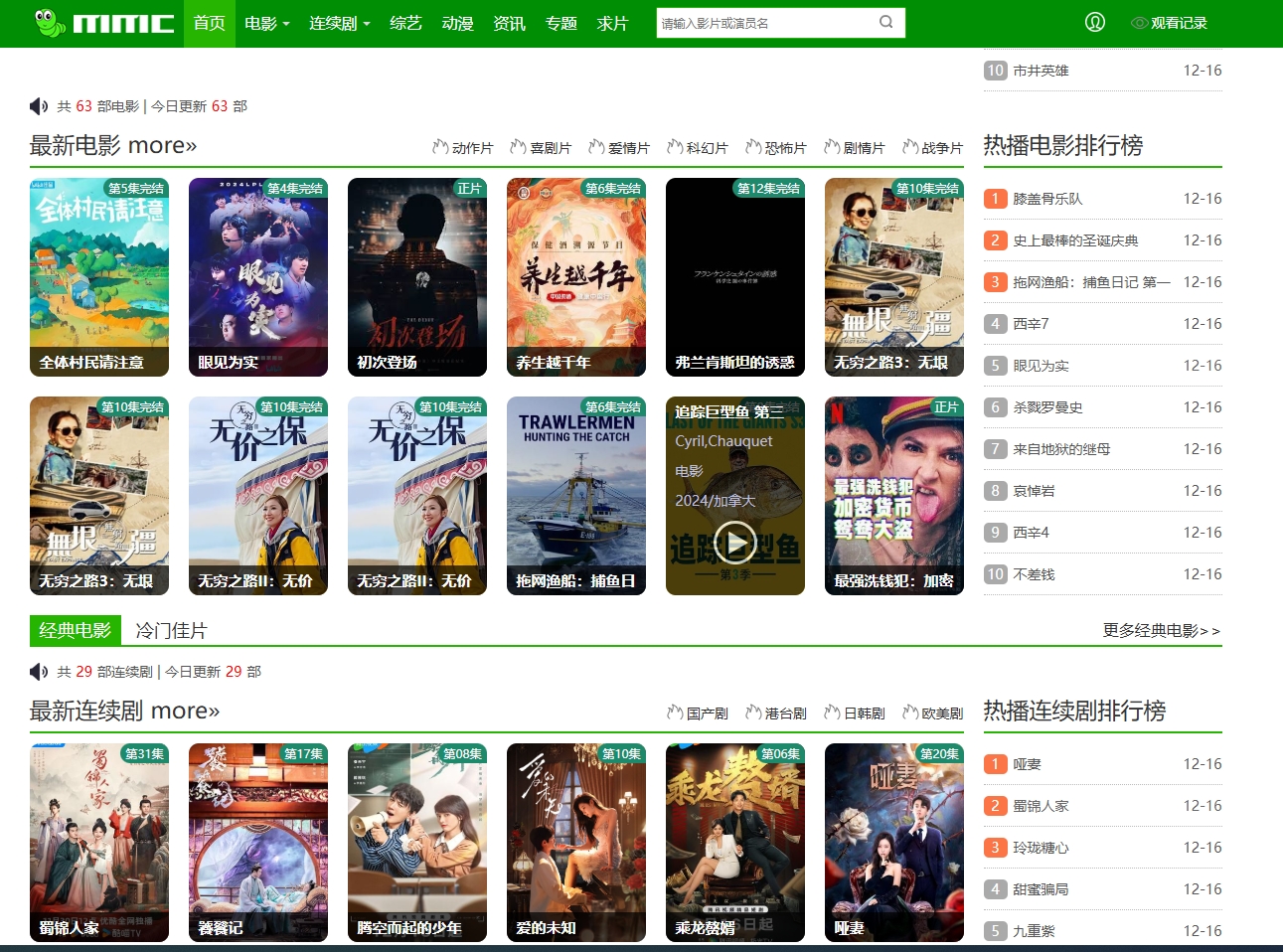Open the 拖网渔船:捕鱼日 poster
1283x952 pixels.
576,496
